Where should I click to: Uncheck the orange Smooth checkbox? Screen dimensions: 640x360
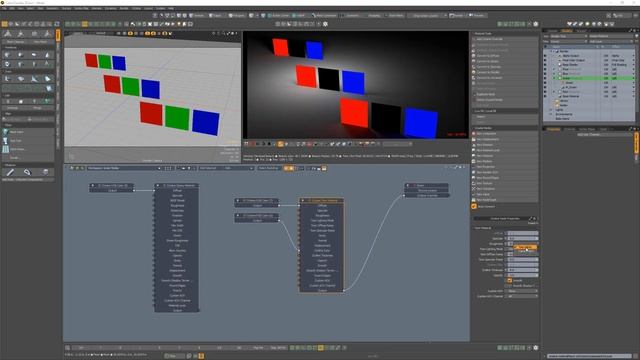coord(509,280)
